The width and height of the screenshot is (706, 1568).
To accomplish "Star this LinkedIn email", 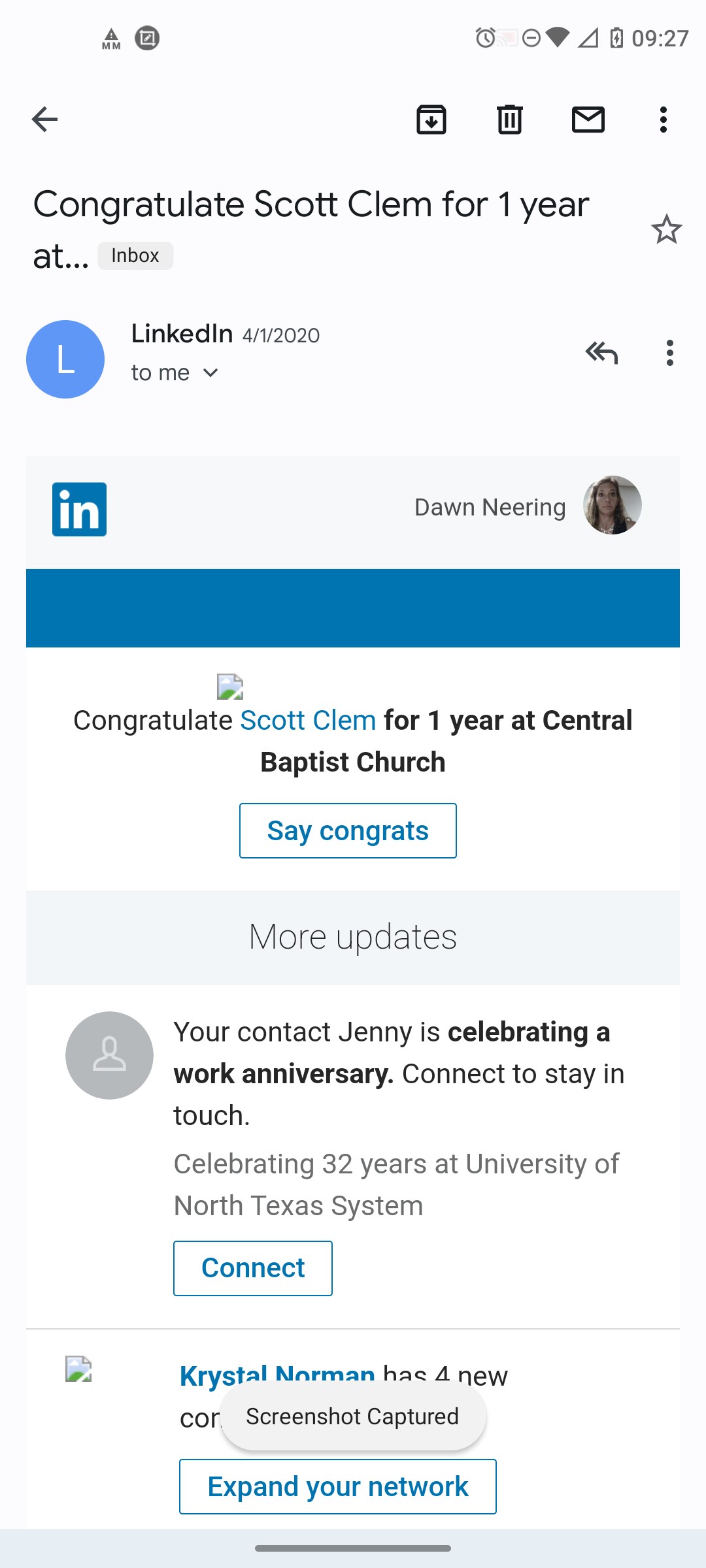I will point(666,229).
